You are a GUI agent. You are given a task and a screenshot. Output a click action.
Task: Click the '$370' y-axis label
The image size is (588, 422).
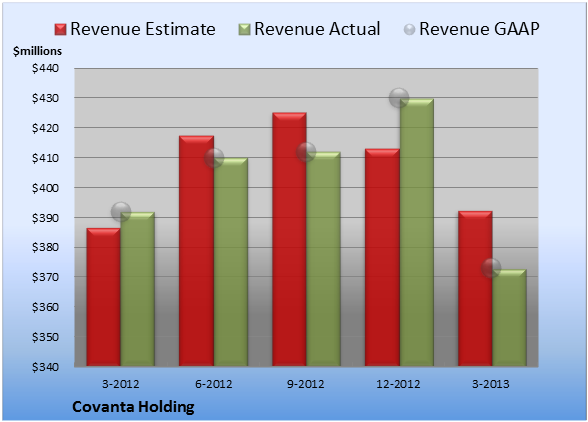45,277
